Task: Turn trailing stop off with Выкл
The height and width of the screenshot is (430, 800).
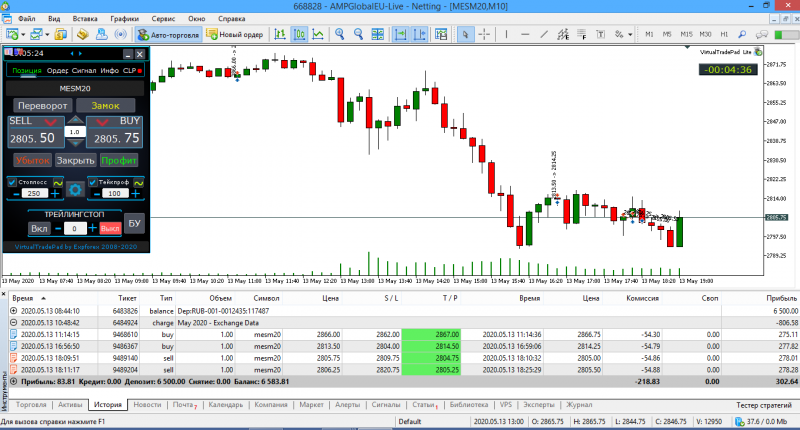Action: pos(110,228)
